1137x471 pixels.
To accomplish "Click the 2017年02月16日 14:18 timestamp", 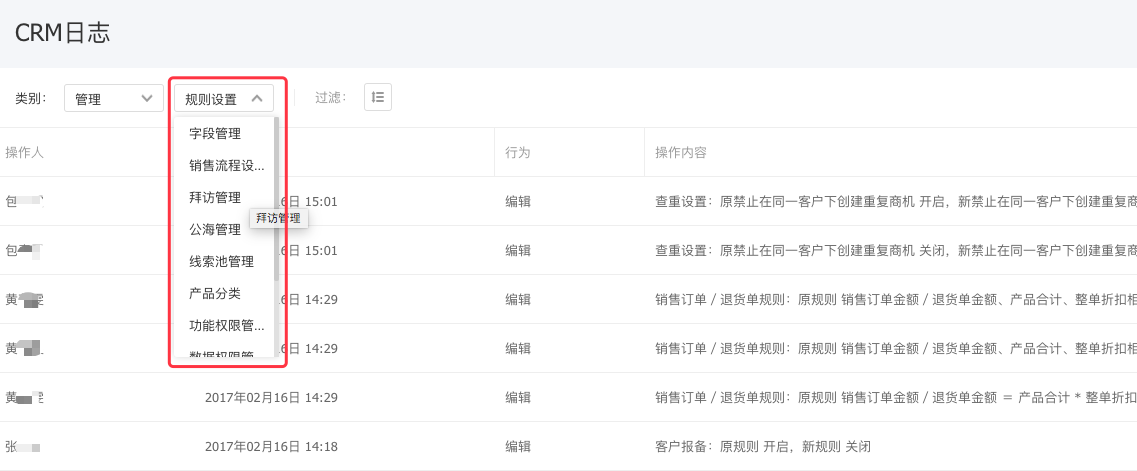I will 271,446.
